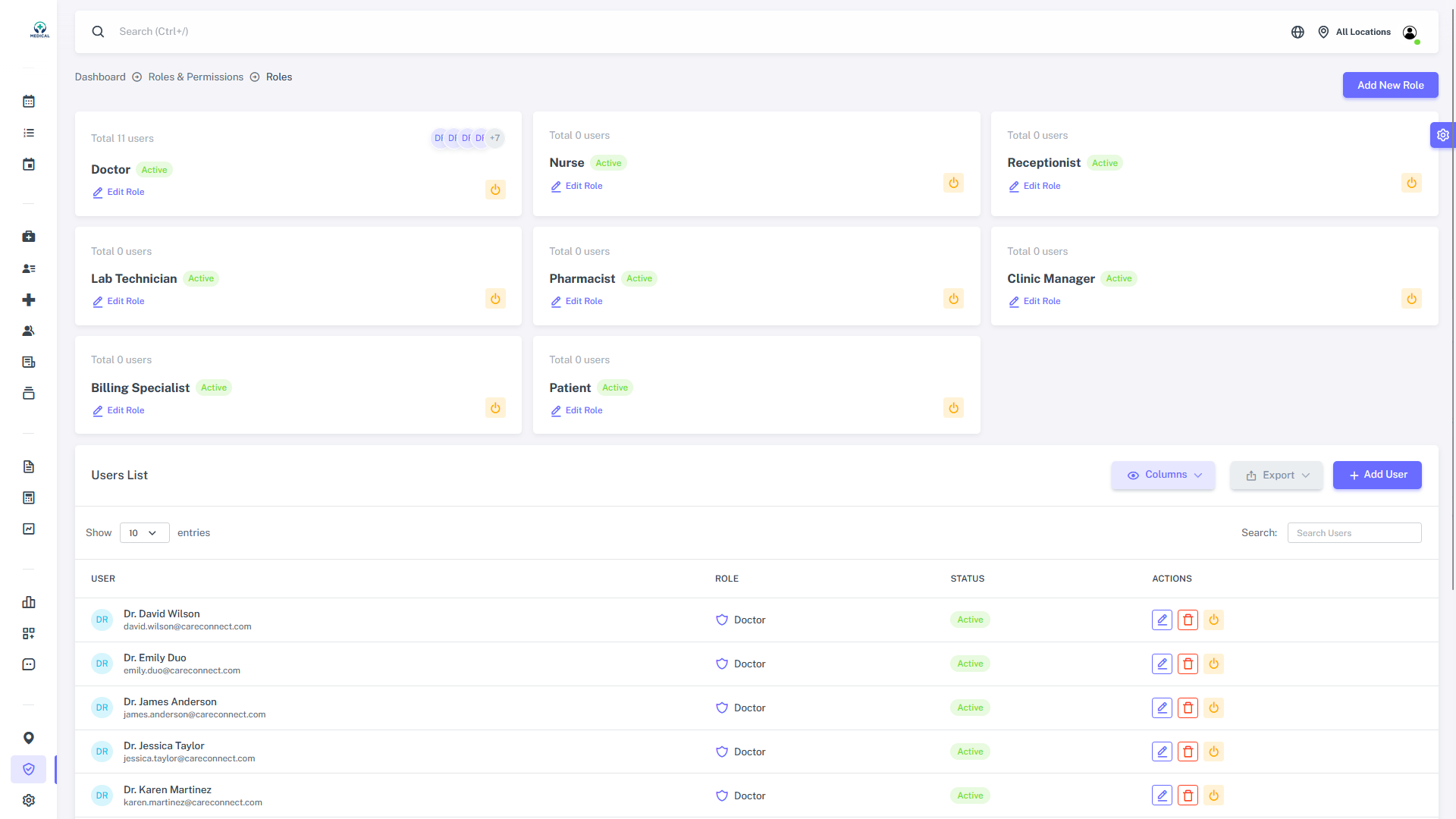Screen dimensions: 1456x819
Task: Toggle status for Dr. James Anderson
Action: tap(1213, 708)
